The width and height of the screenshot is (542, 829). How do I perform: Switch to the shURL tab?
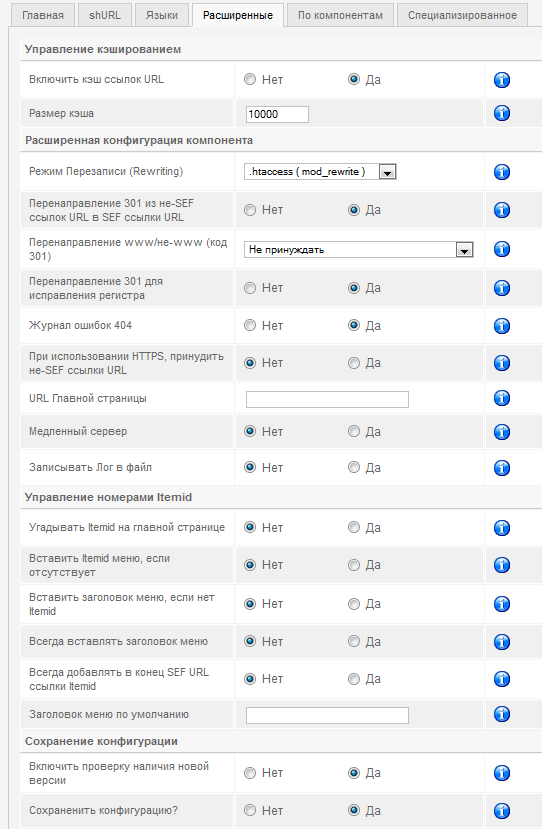105,15
